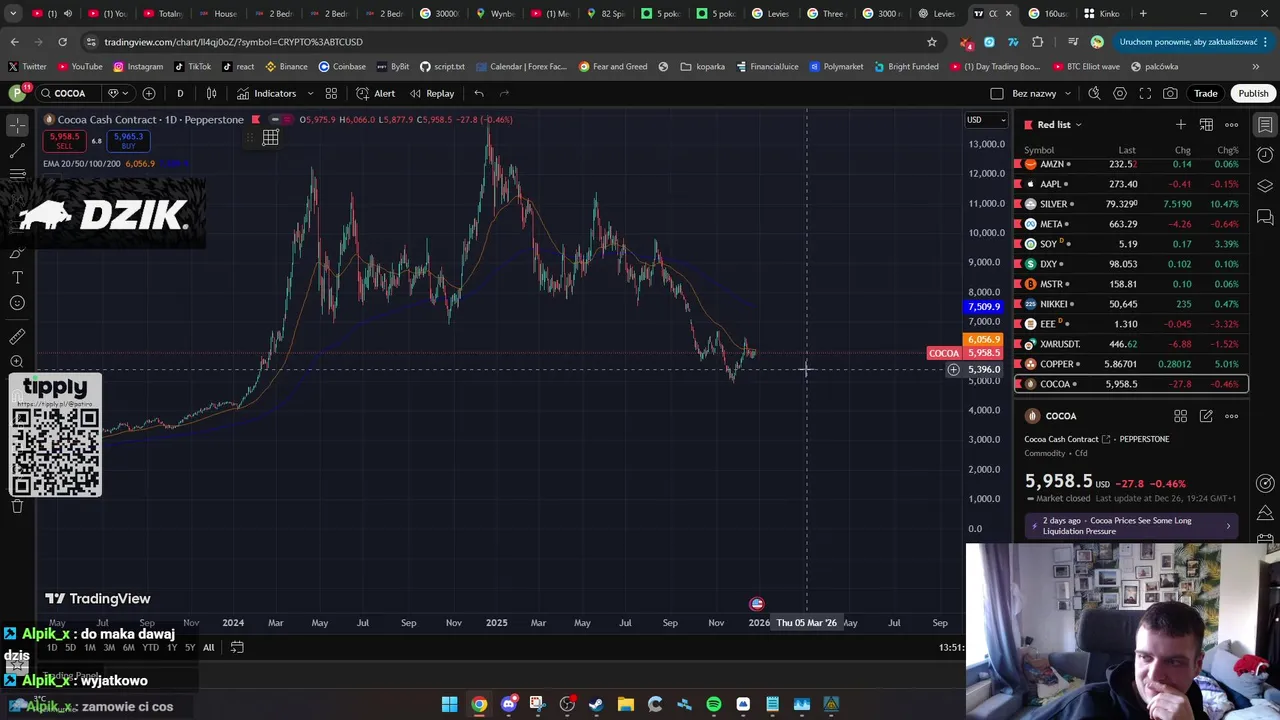The width and height of the screenshot is (1280, 720).
Task: Select the D timeframe interval
Action: click(x=180, y=93)
